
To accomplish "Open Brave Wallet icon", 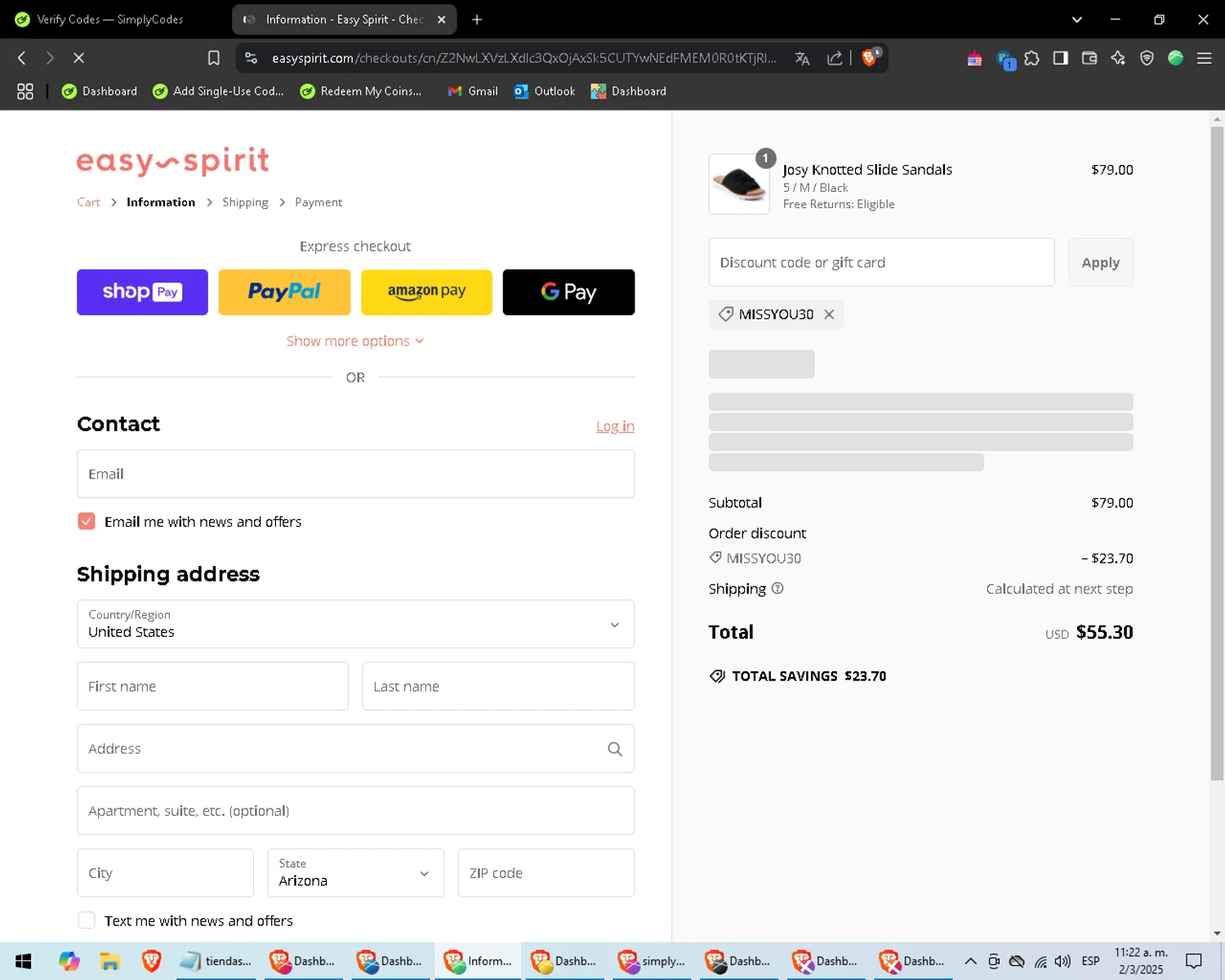I will (1089, 58).
